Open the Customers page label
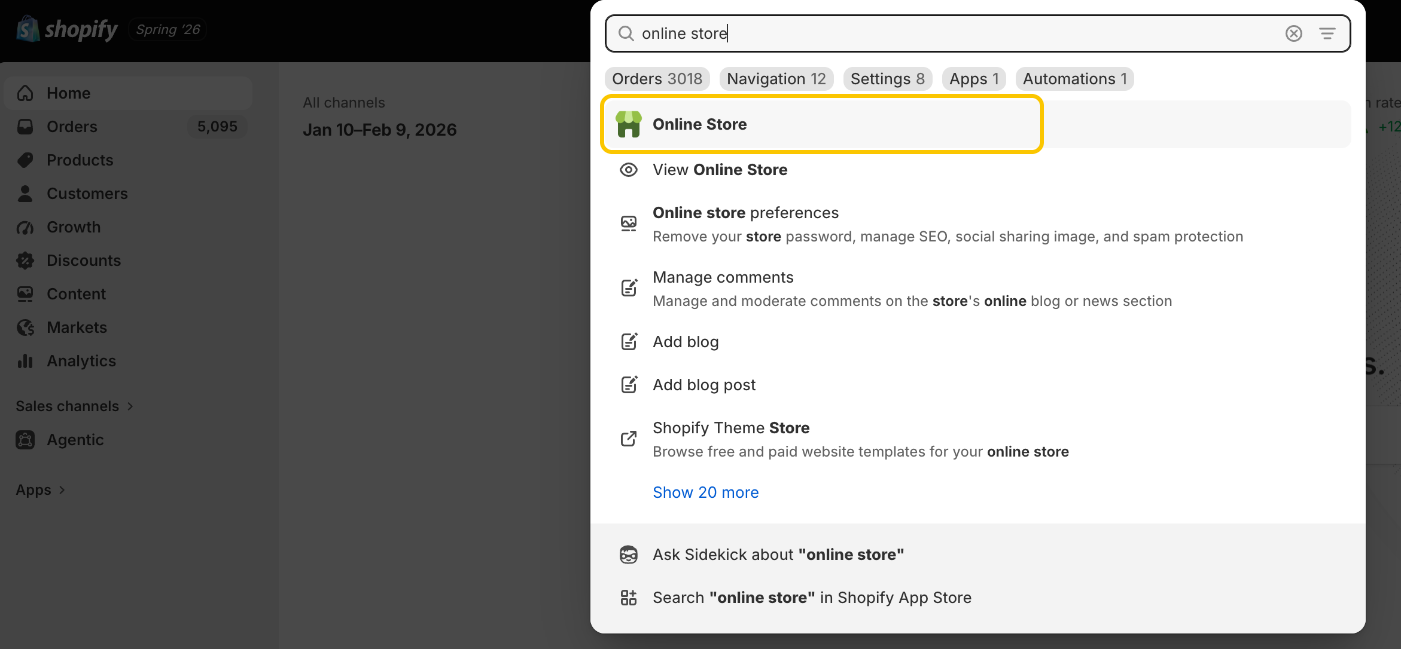This screenshot has height=649, width=1401. pyautogui.click(x=87, y=194)
